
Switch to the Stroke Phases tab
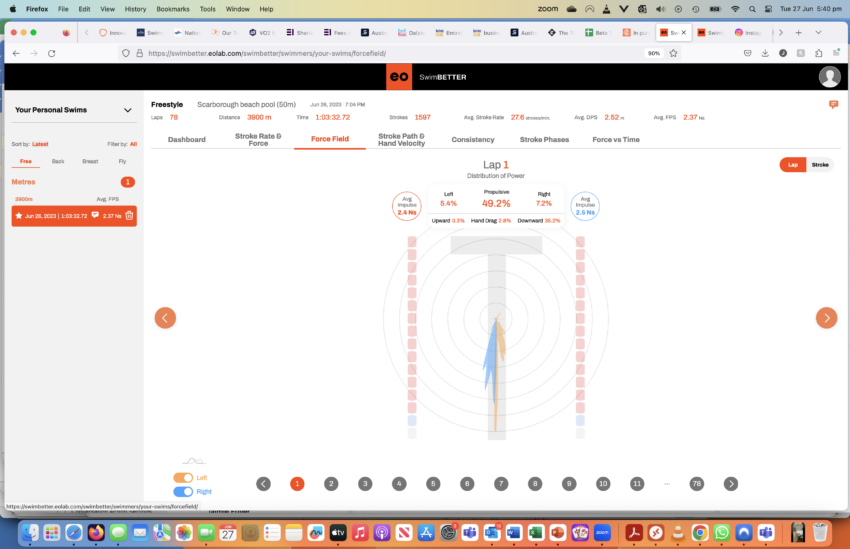[x=544, y=140]
